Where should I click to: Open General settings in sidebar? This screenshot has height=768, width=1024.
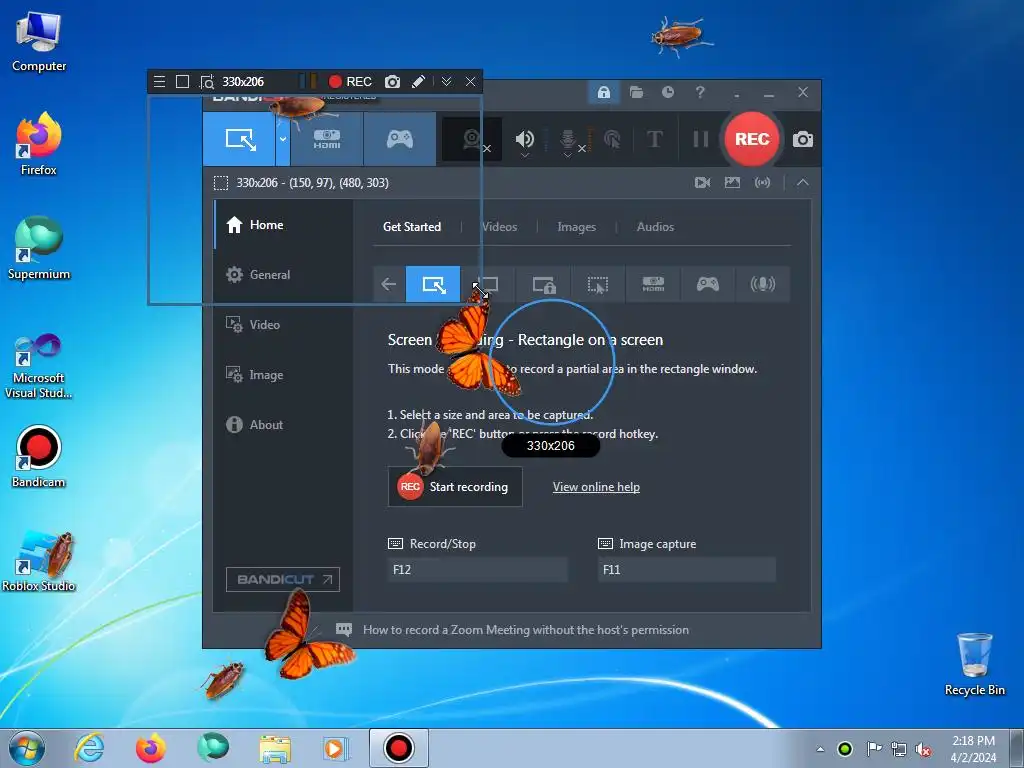284,275
